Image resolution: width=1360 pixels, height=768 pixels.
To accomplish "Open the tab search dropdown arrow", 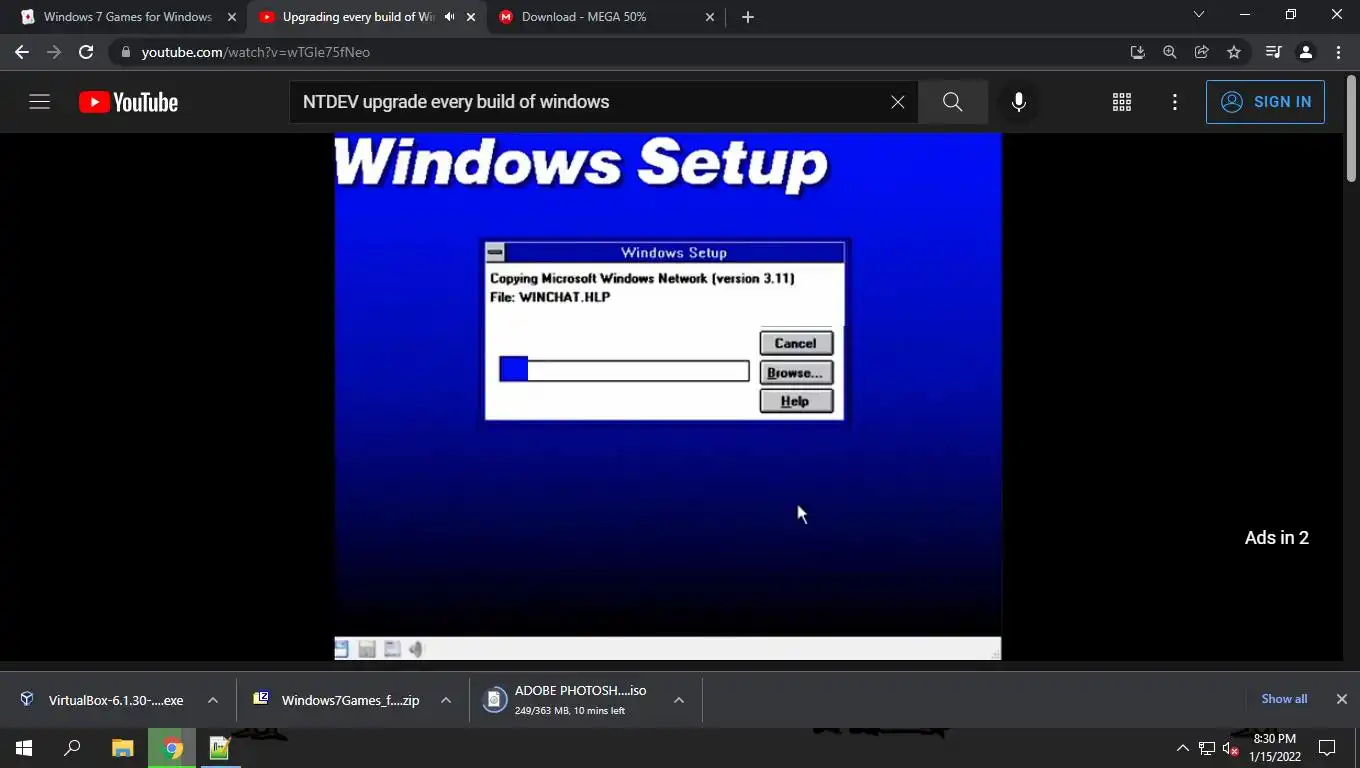I will (1199, 15).
